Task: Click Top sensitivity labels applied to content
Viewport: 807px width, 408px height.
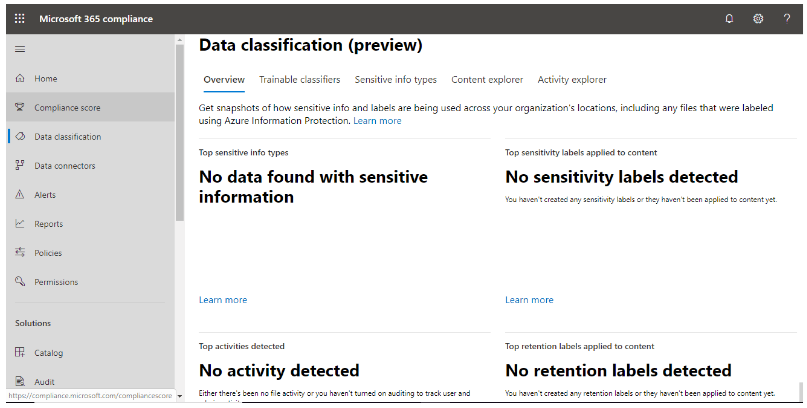Action: point(581,152)
